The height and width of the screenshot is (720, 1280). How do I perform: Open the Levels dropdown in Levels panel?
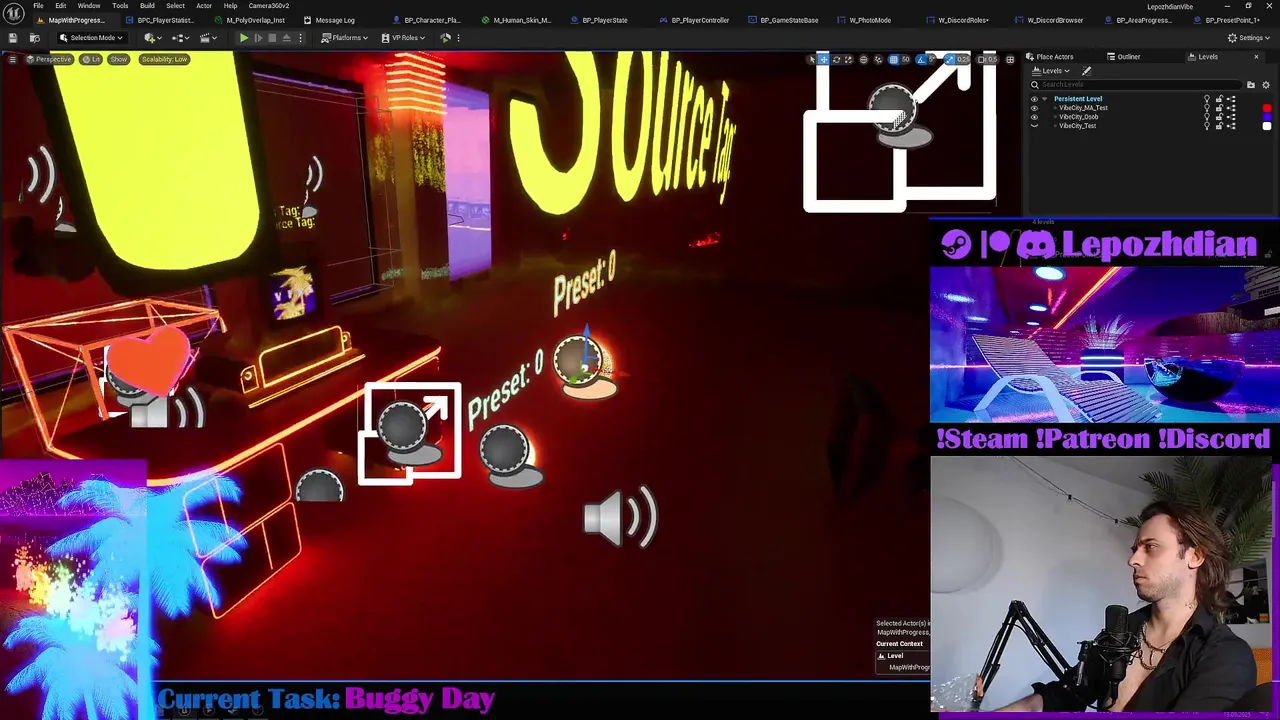coord(1053,71)
